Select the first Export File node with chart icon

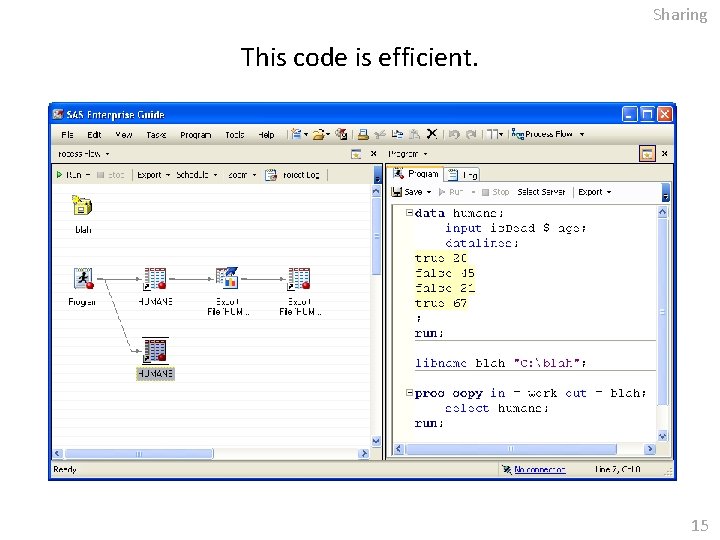[227, 278]
